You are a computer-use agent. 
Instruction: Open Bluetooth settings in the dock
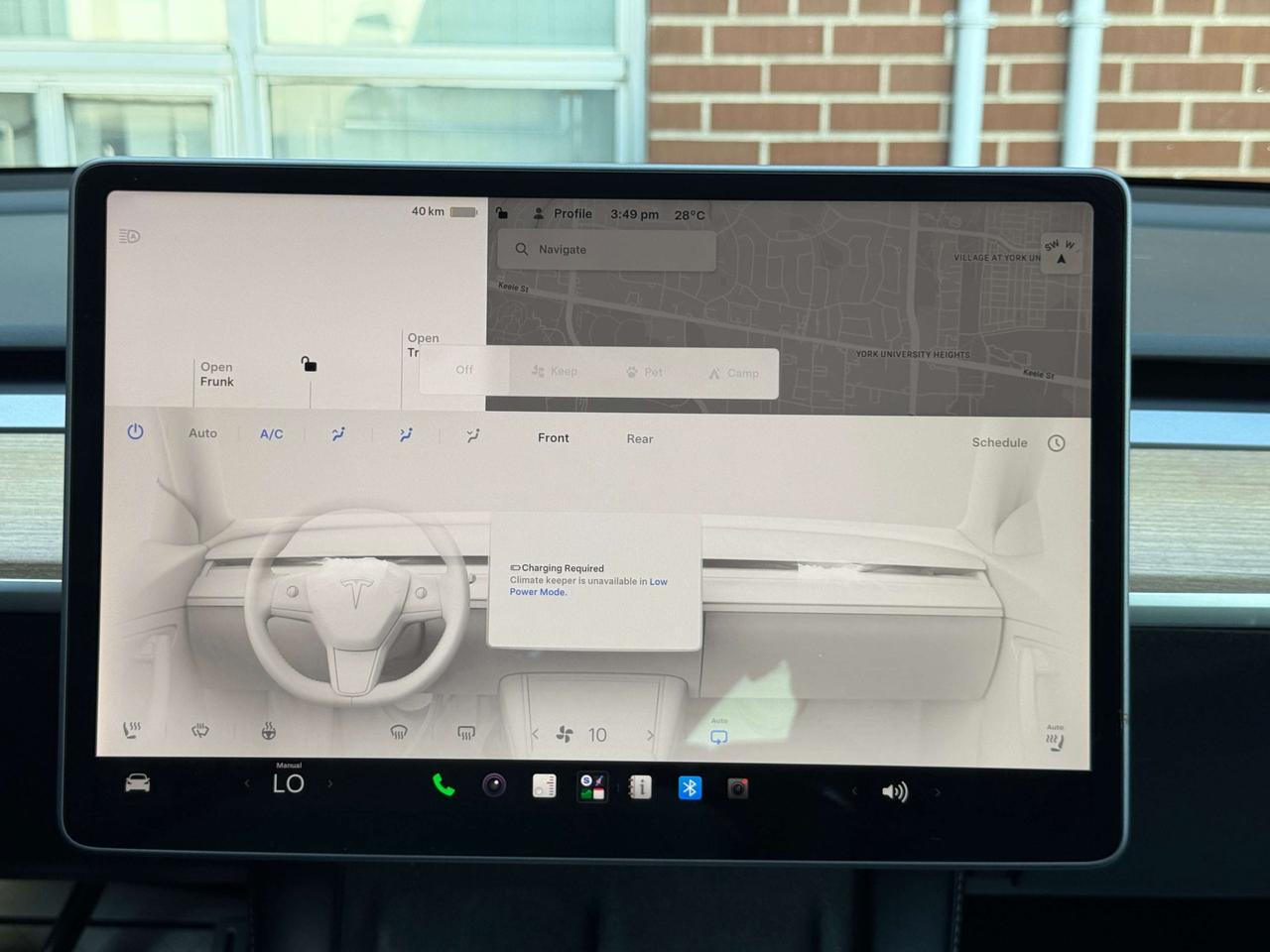point(690,788)
